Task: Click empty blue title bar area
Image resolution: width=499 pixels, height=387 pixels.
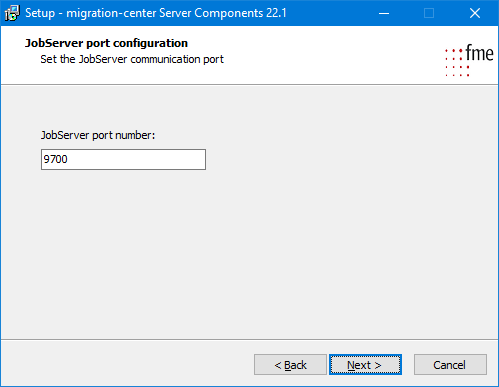Action: 330,13
